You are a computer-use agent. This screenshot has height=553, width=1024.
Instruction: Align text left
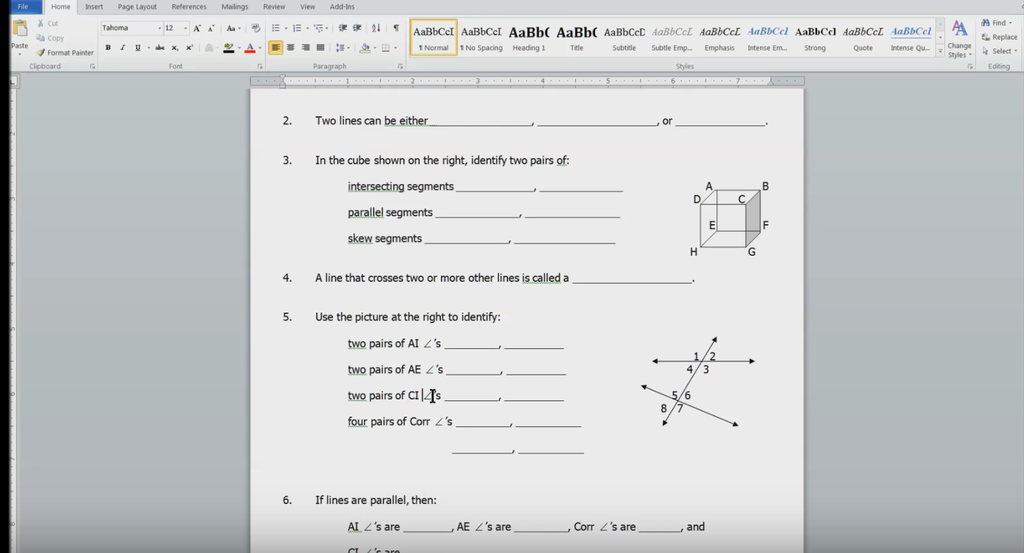click(x=276, y=48)
